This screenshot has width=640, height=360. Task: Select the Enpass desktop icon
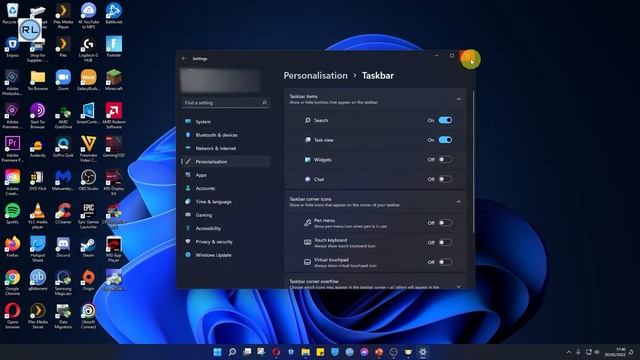click(12, 47)
